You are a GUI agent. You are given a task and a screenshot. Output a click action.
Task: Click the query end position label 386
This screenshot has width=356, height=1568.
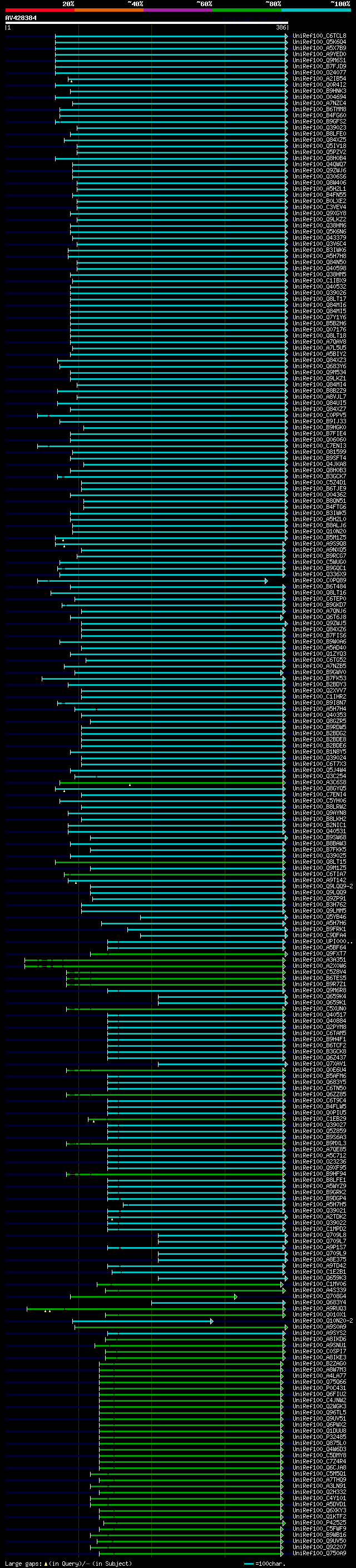pyautogui.click(x=280, y=27)
